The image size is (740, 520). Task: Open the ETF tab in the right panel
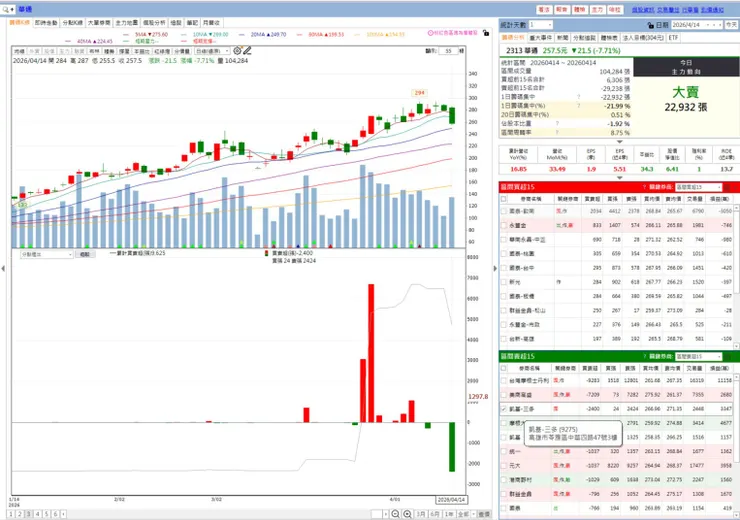[673, 38]
